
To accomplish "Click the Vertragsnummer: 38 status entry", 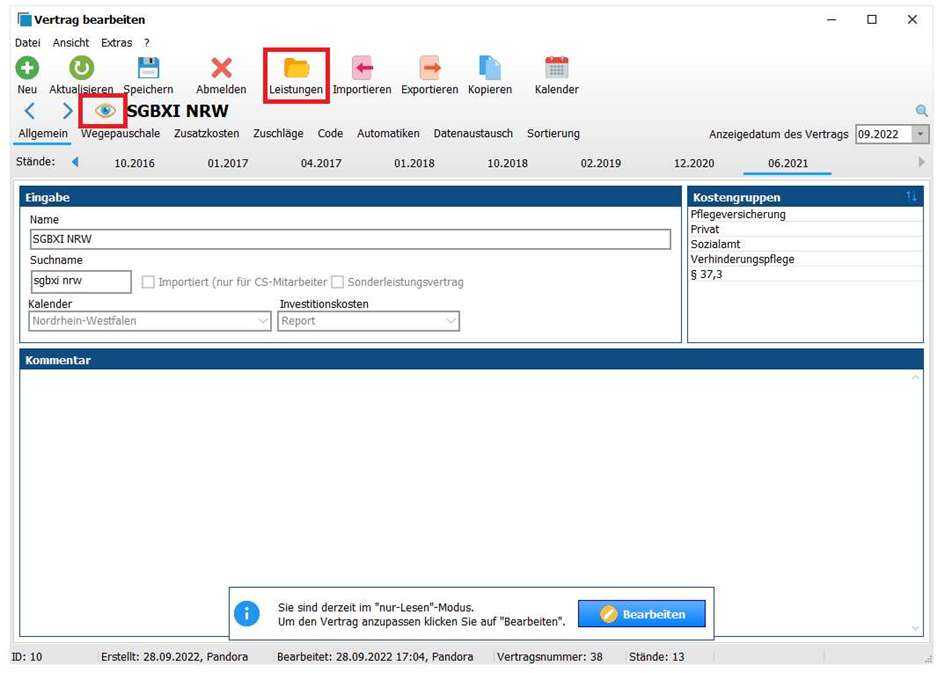I will (x=549, y=657).
